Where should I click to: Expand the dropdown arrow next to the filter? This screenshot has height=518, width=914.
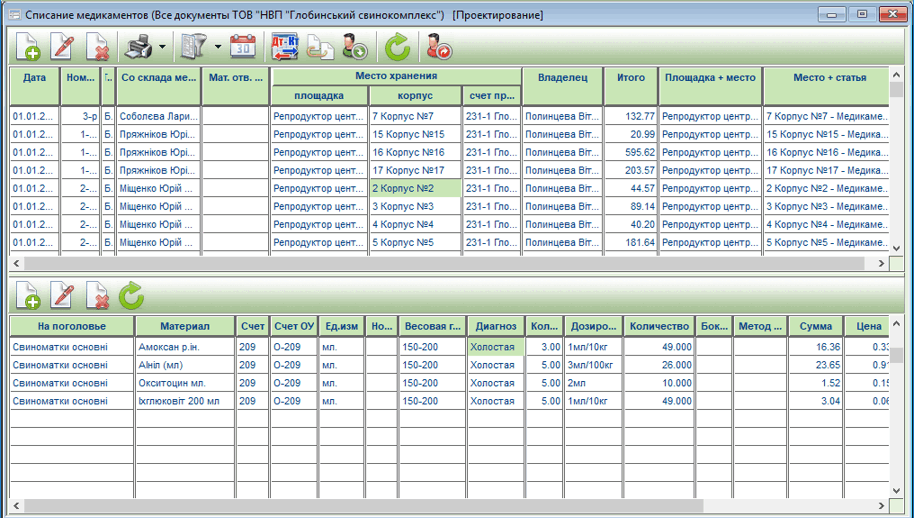click(217, 47)
